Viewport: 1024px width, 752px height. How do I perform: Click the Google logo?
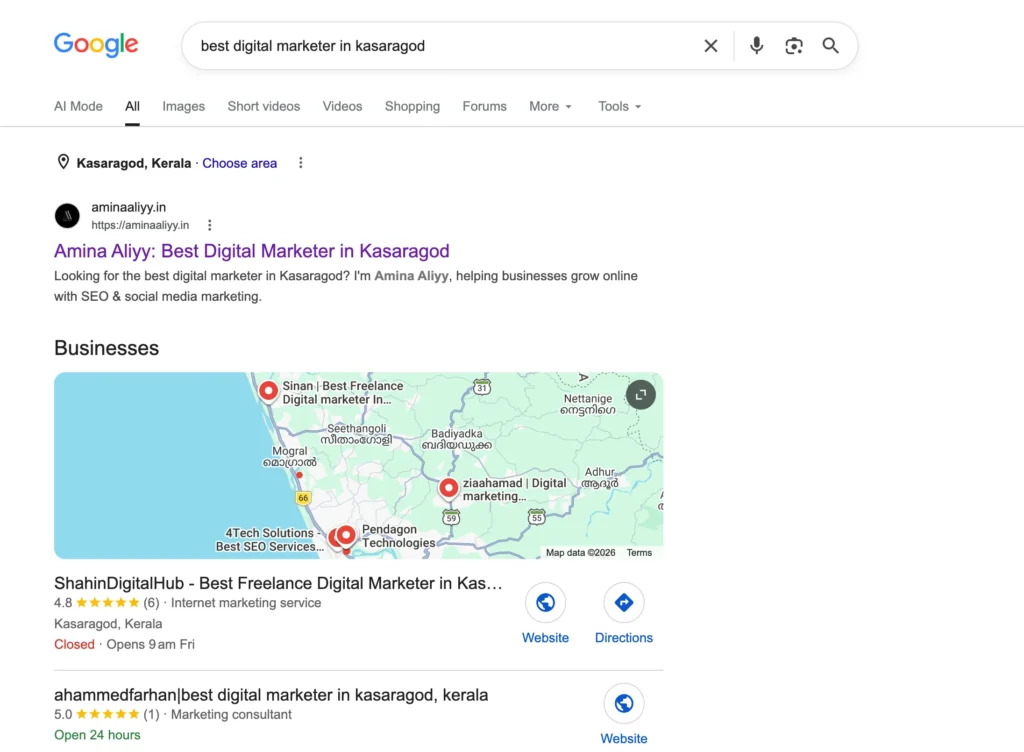coord(96,44)
